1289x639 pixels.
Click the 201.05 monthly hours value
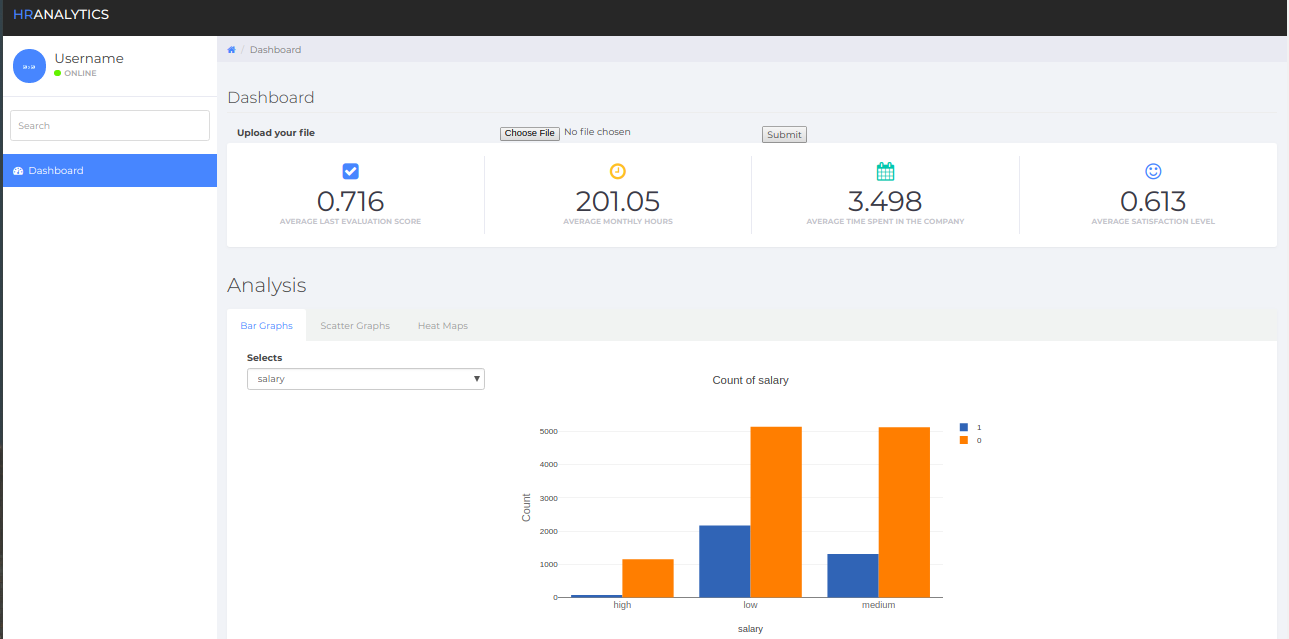[618, 202]
